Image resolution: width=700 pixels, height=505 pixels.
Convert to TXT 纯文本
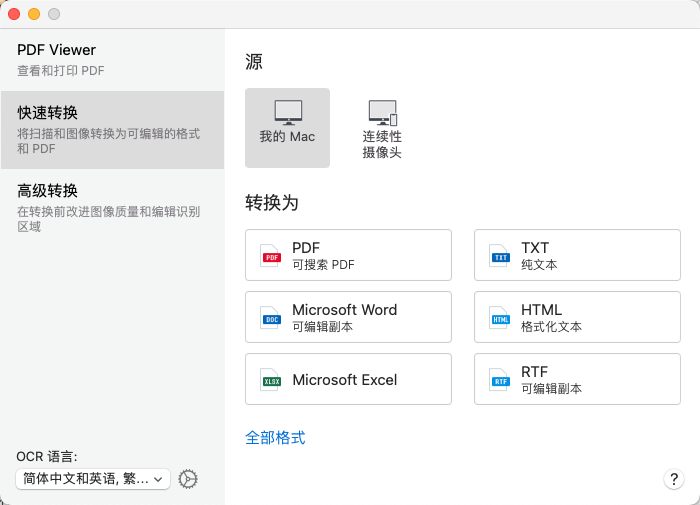click(577, 255)
